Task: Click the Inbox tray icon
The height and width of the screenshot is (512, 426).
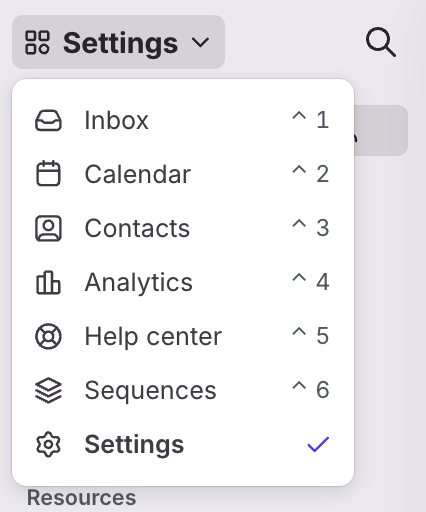Action: (48, 120)
